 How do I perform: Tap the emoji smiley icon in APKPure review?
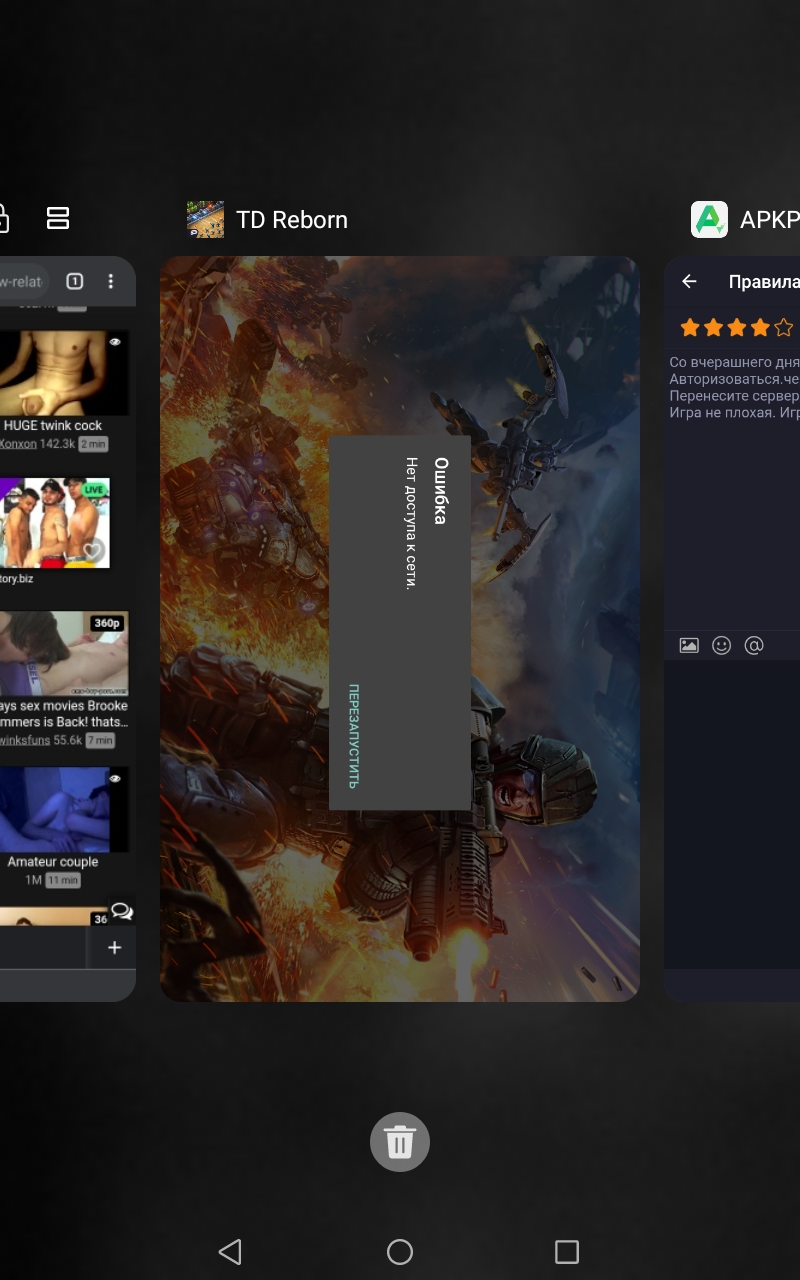[x=721, y=645]
